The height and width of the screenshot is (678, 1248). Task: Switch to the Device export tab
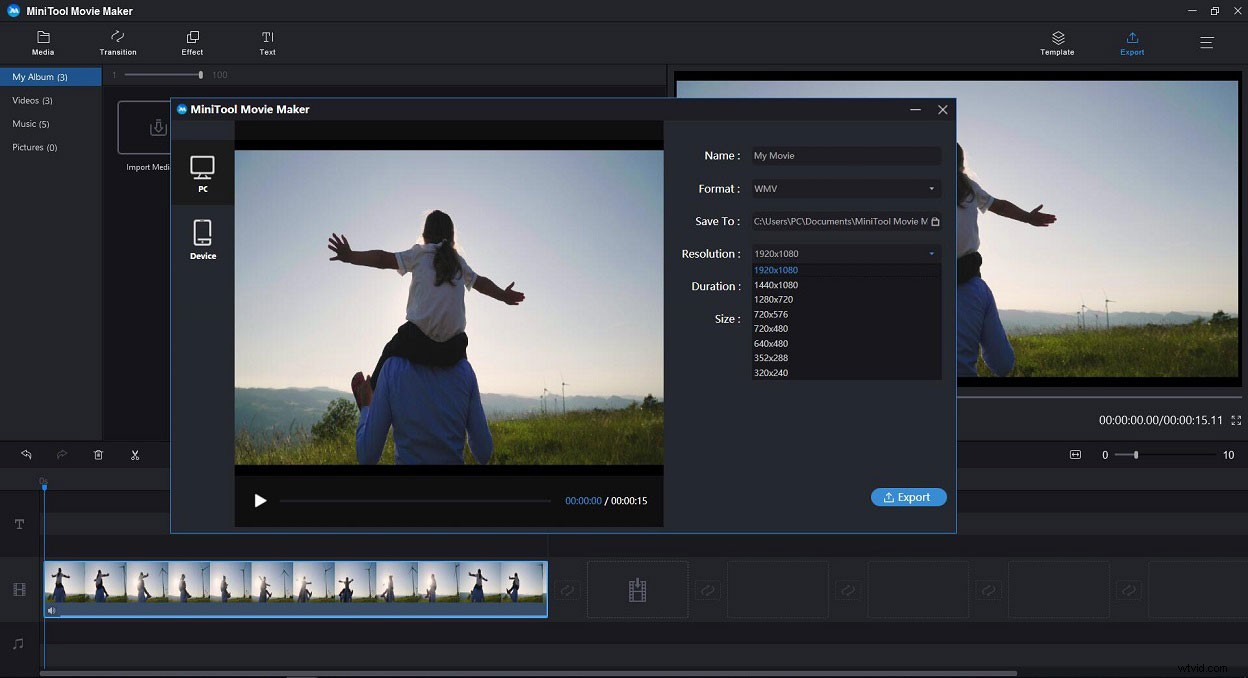(x=203, y=237)
